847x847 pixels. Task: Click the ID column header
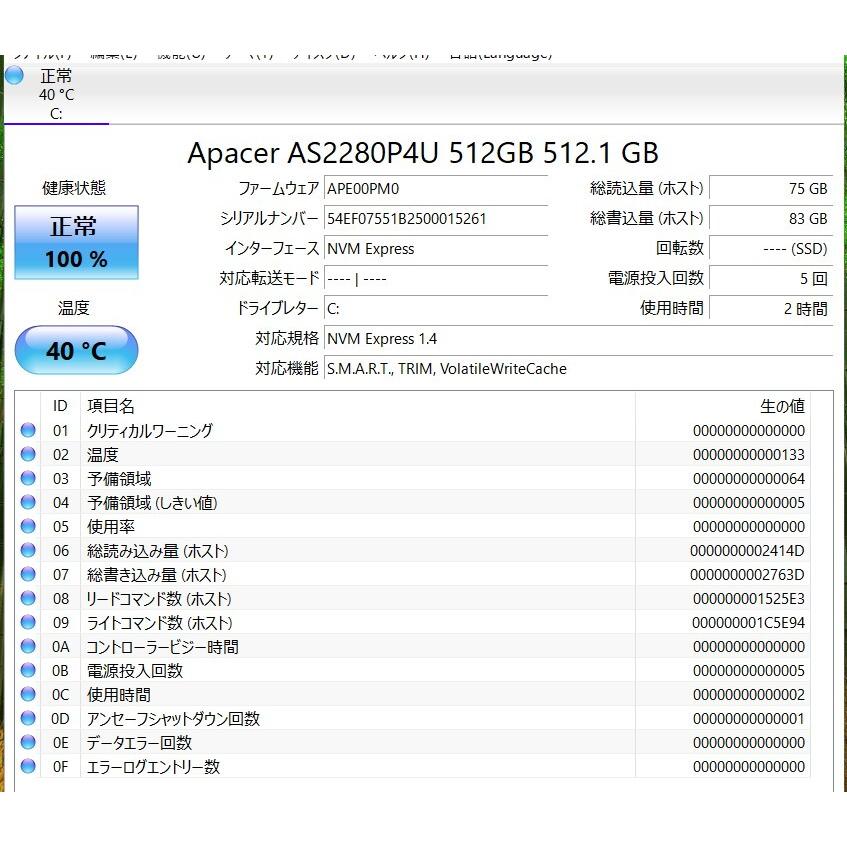(x=60, y=406)
